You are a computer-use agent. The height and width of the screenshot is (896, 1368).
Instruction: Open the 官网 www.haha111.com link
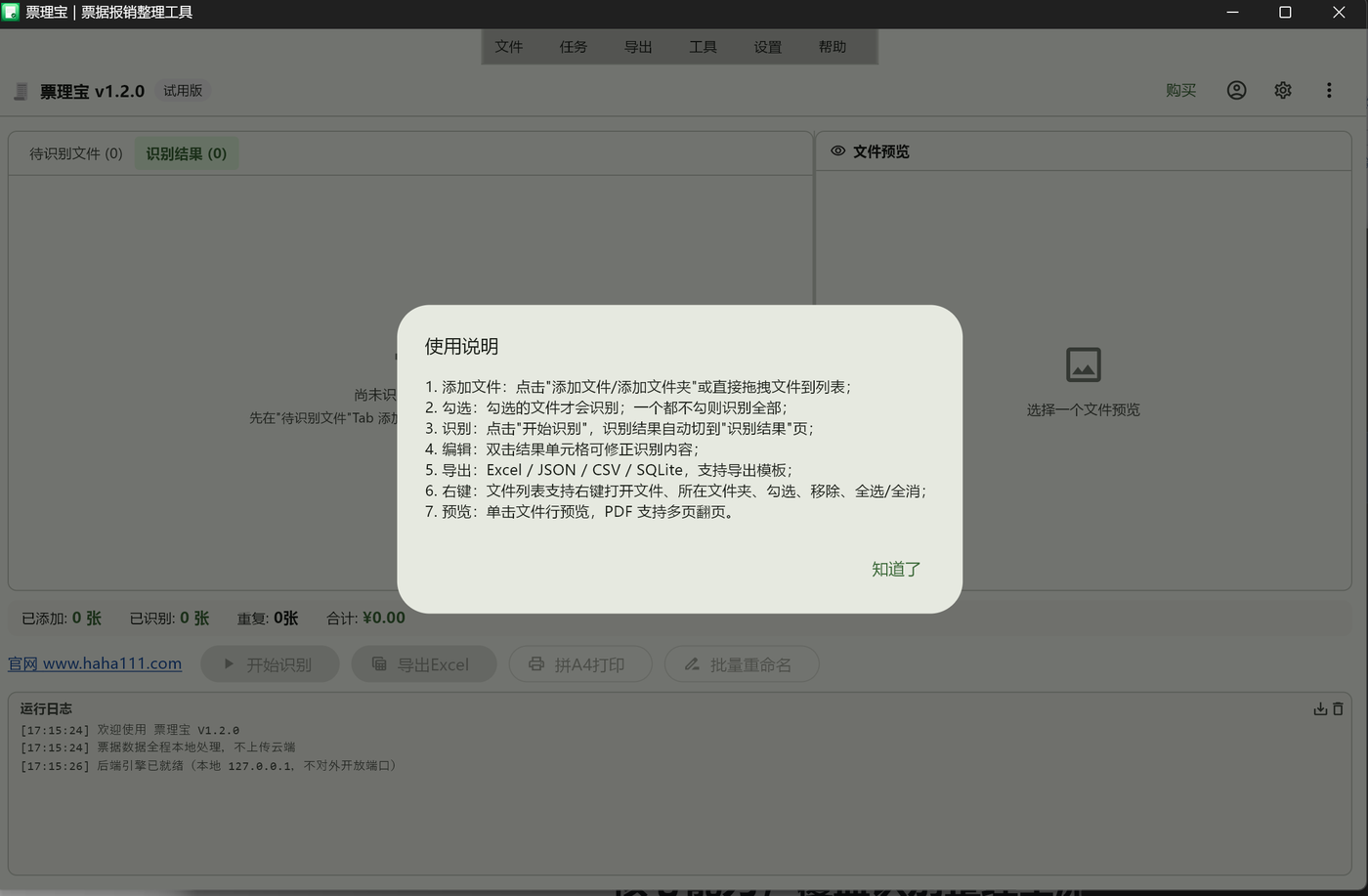coord(95,663)
